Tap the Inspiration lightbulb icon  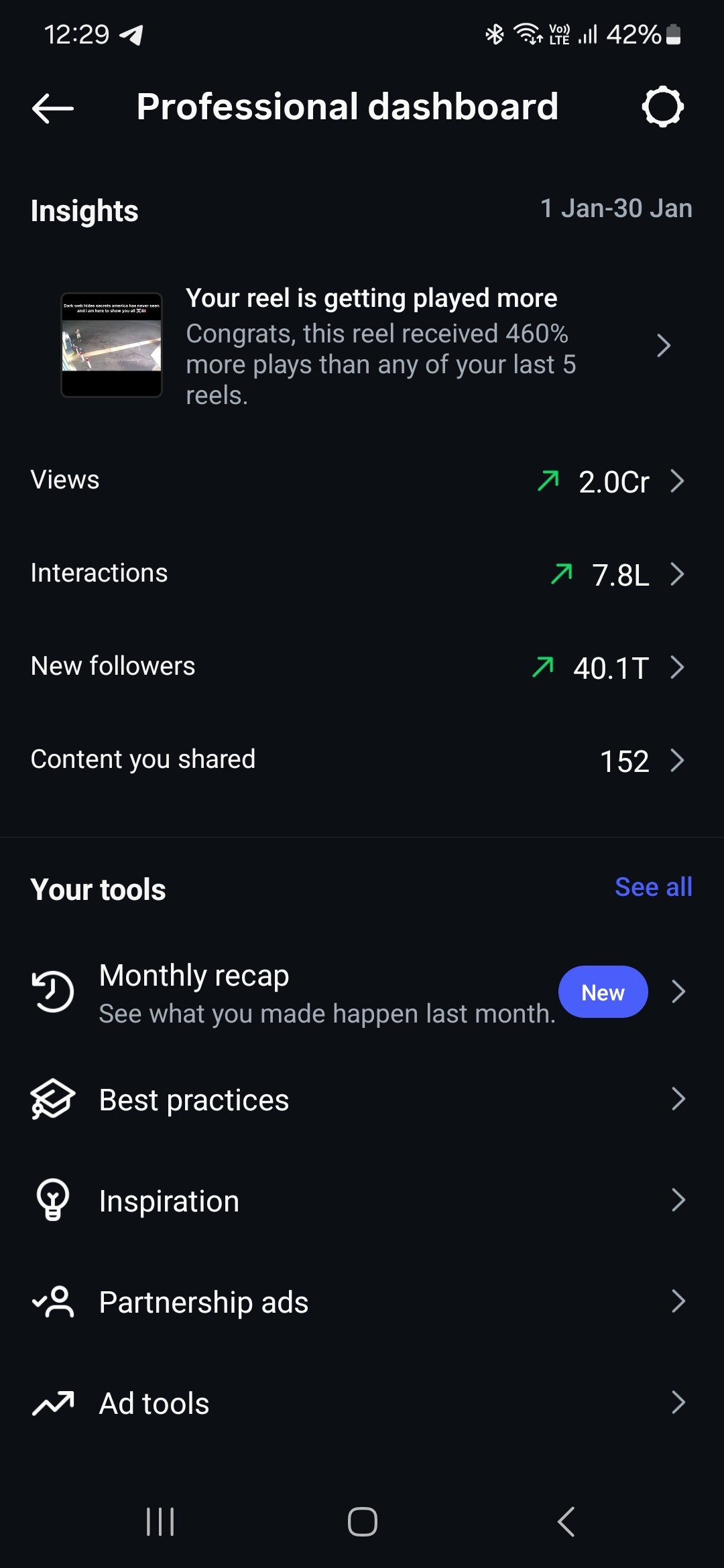click(x=52, y=1199)
